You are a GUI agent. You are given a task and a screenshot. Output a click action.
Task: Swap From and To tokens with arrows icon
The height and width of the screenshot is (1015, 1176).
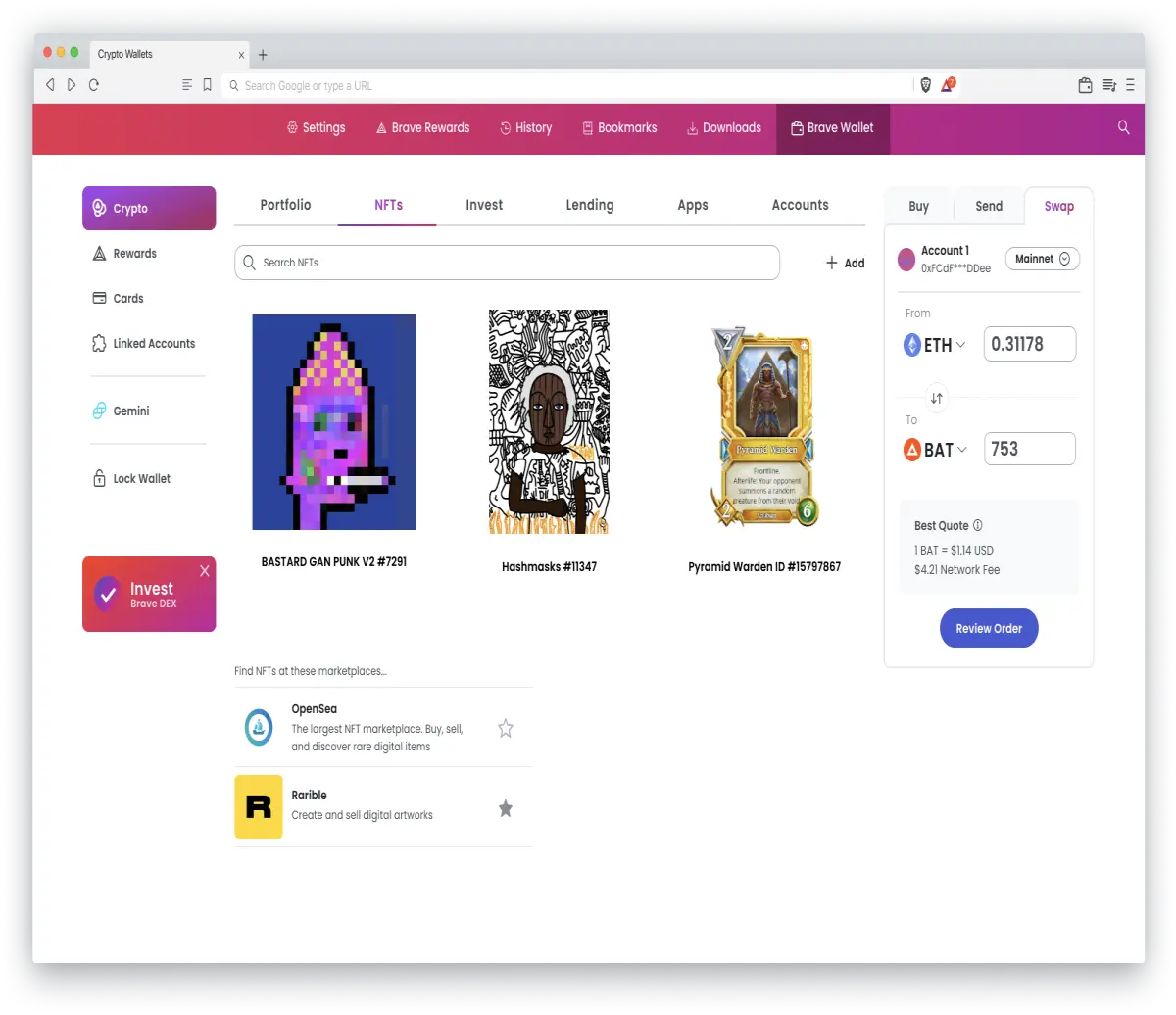(x=937, y=398)
